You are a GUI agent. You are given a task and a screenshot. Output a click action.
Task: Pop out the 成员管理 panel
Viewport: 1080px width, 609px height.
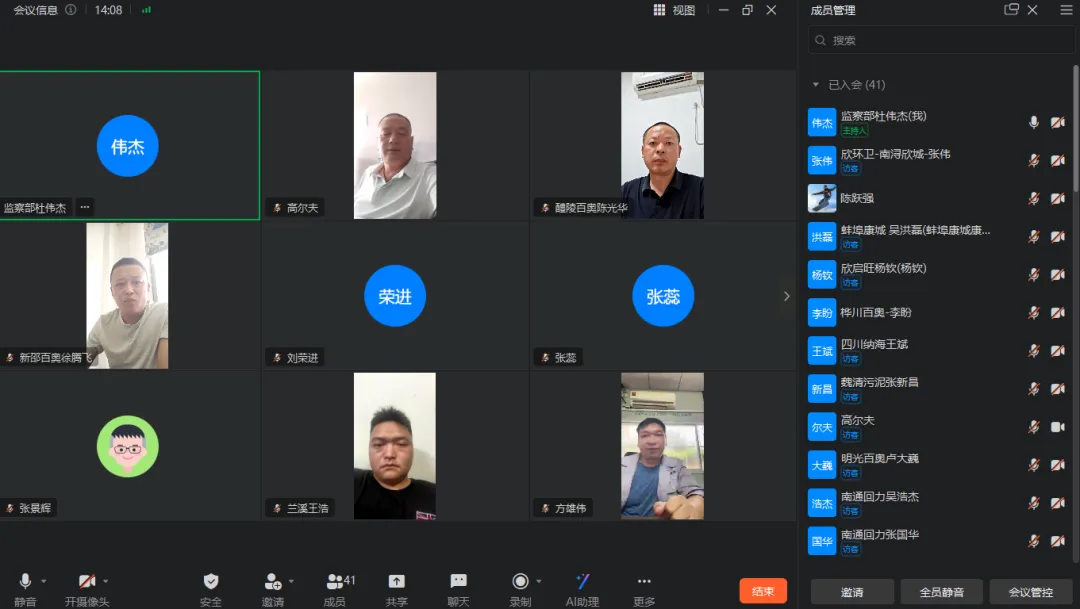click(1011, 10)
